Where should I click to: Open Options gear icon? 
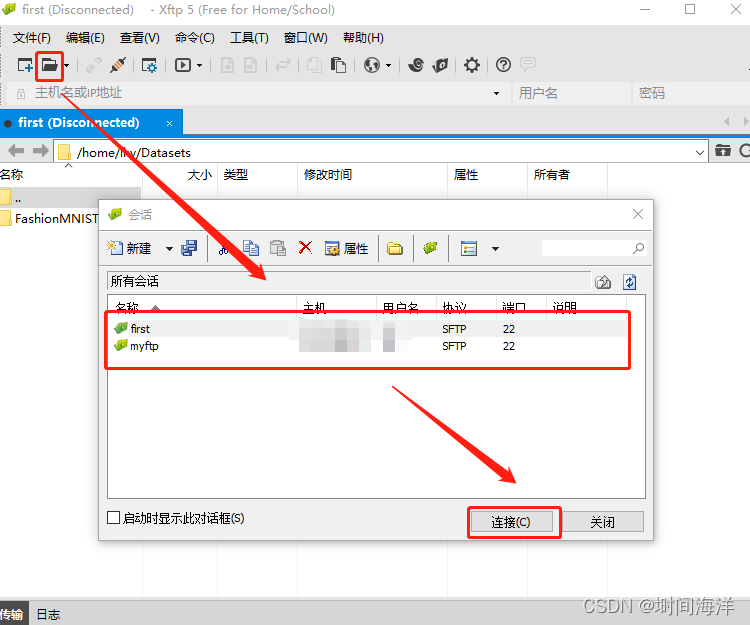[x=472, y=65]
